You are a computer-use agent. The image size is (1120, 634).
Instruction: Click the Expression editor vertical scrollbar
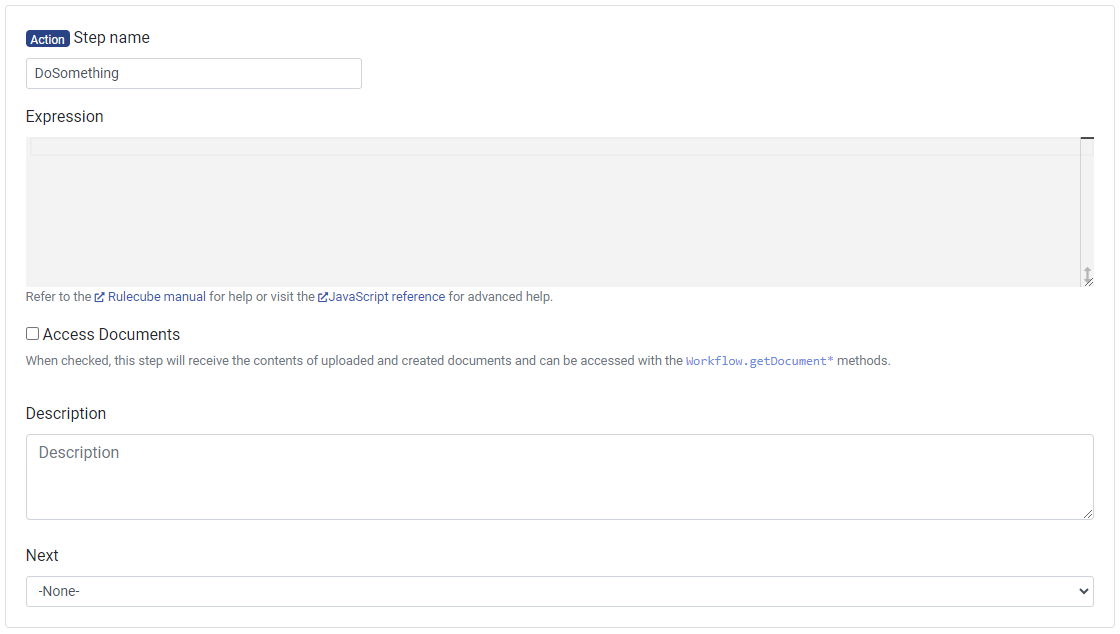(x=1087, y=200)
